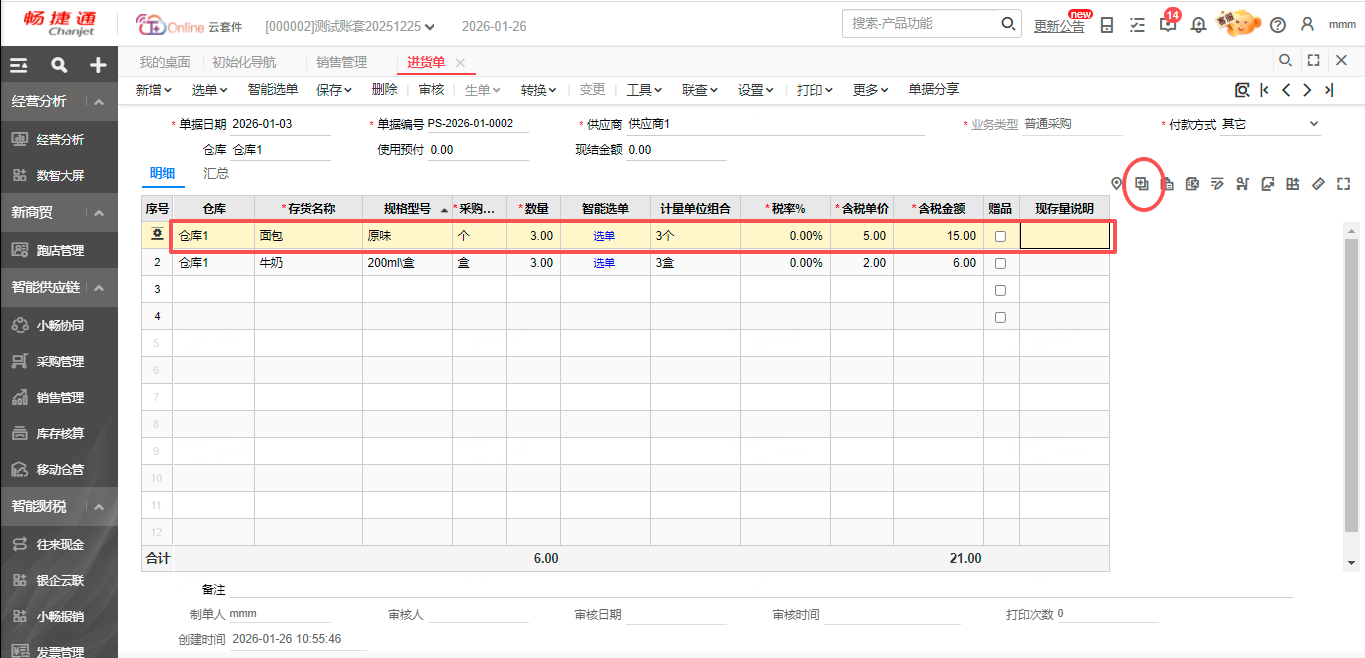1365x658 pixels.
Task: Switch to the 销售管理 tab
Action: pyautogui.click(x=341, y=62)
